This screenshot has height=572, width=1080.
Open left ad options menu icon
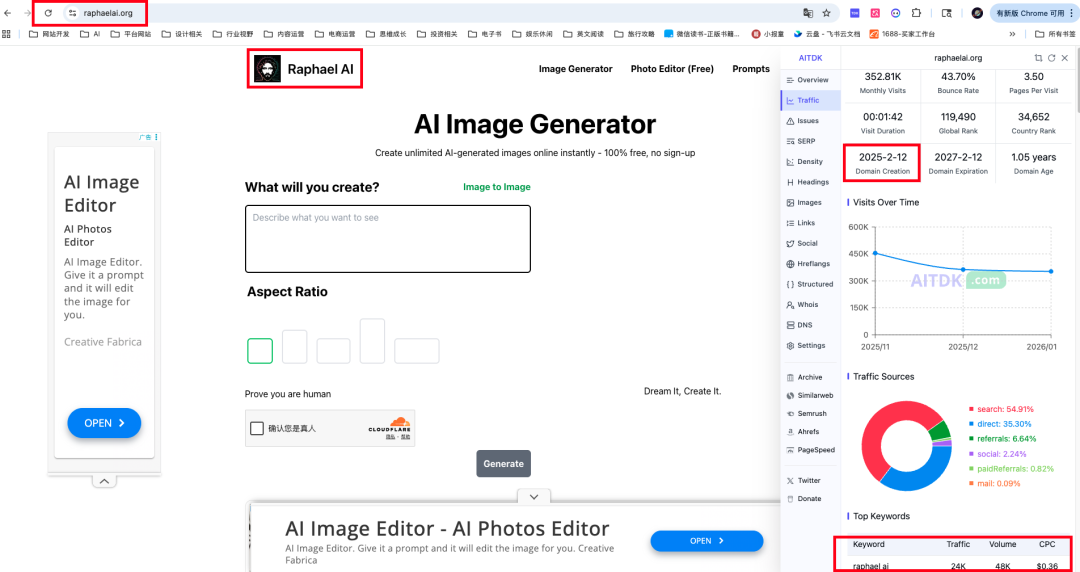pos(156,136)
